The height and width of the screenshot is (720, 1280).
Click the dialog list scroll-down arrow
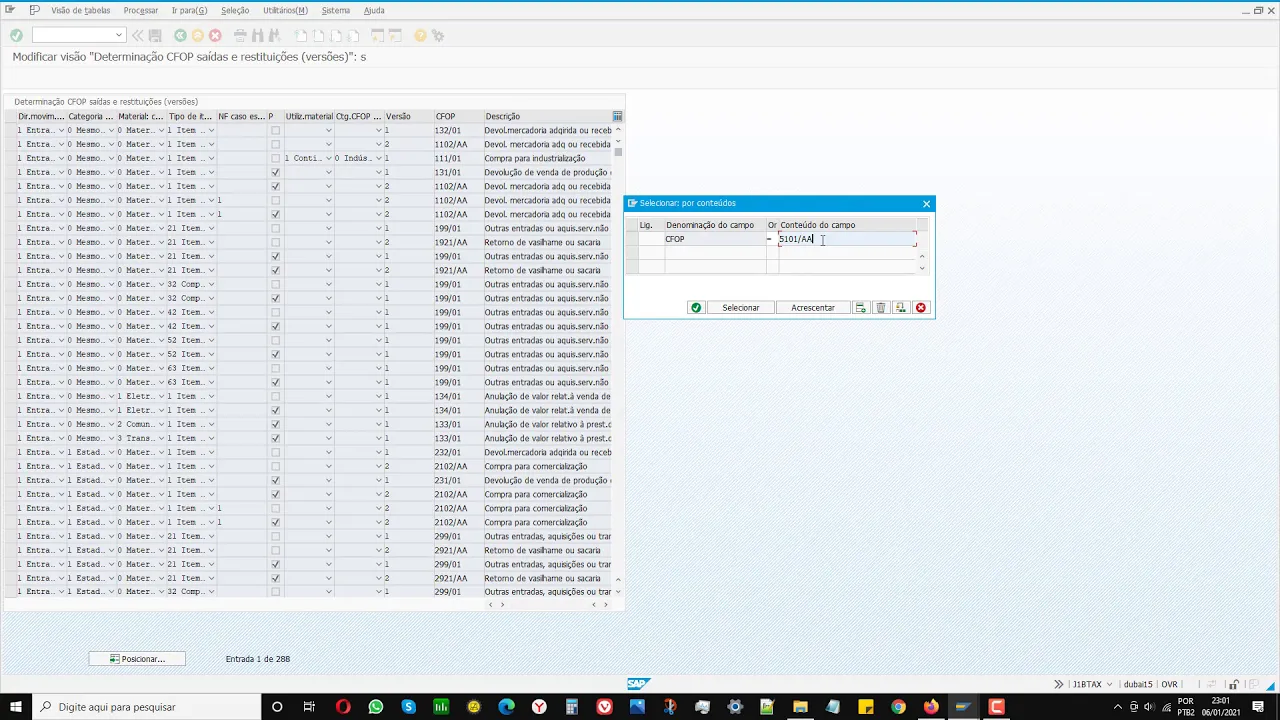tap(922, 268)
